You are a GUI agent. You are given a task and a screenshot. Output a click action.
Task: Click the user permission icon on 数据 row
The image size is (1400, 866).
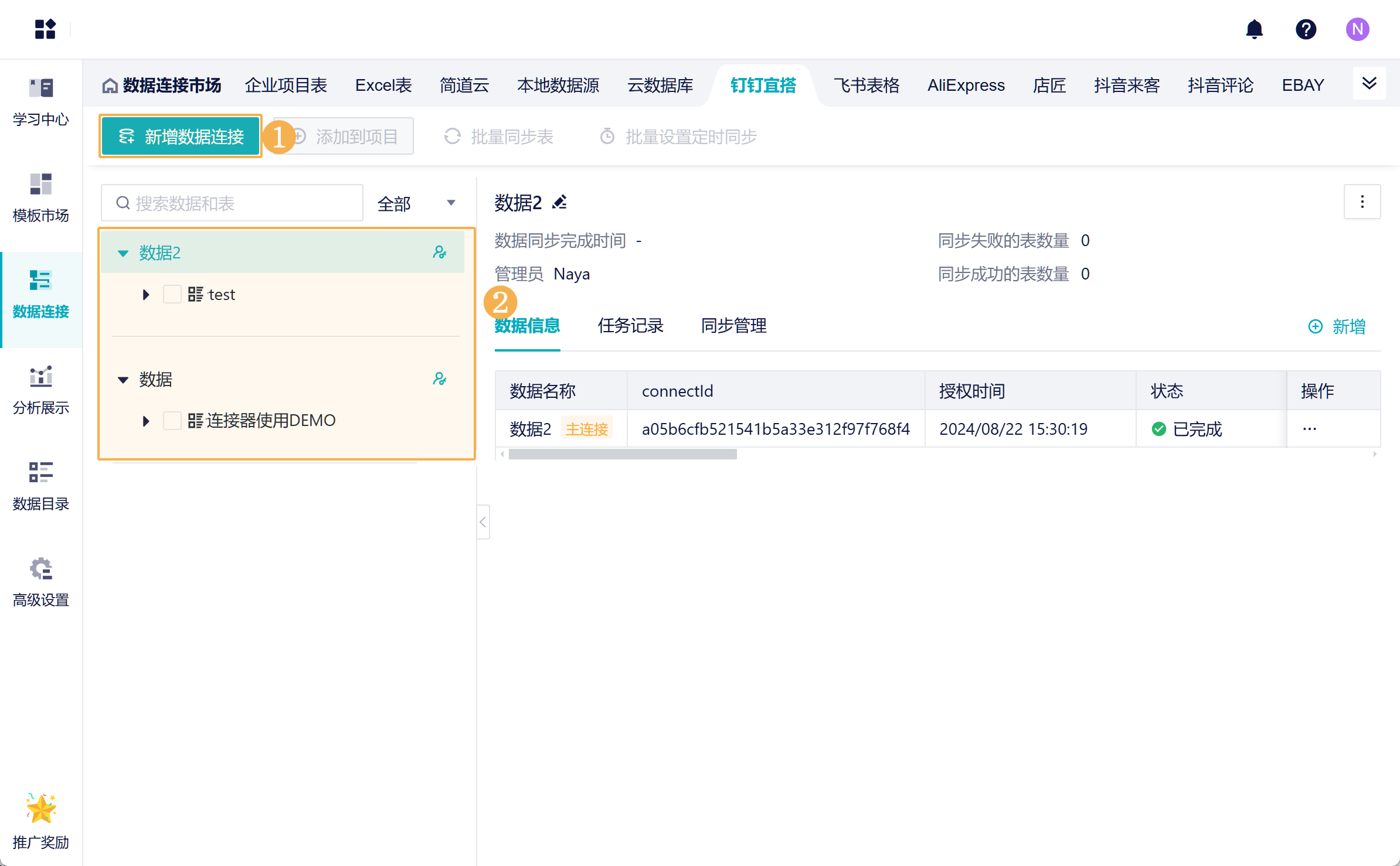[x=439, y=379]
